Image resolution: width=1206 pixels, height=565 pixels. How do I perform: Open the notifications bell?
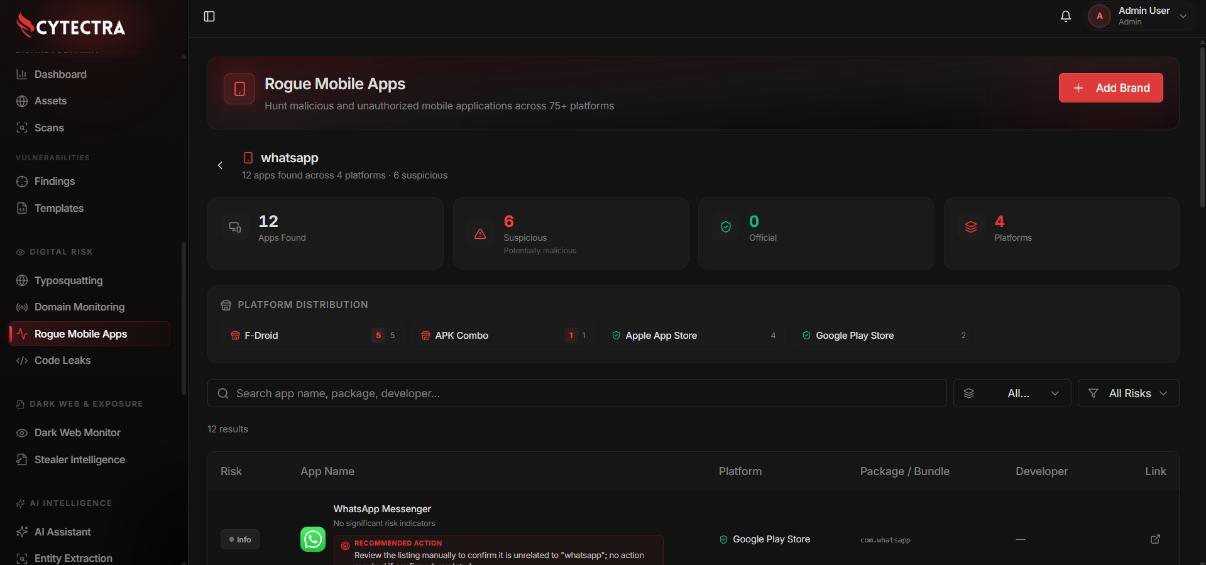pyautogui.click(x=1066, y=16)
